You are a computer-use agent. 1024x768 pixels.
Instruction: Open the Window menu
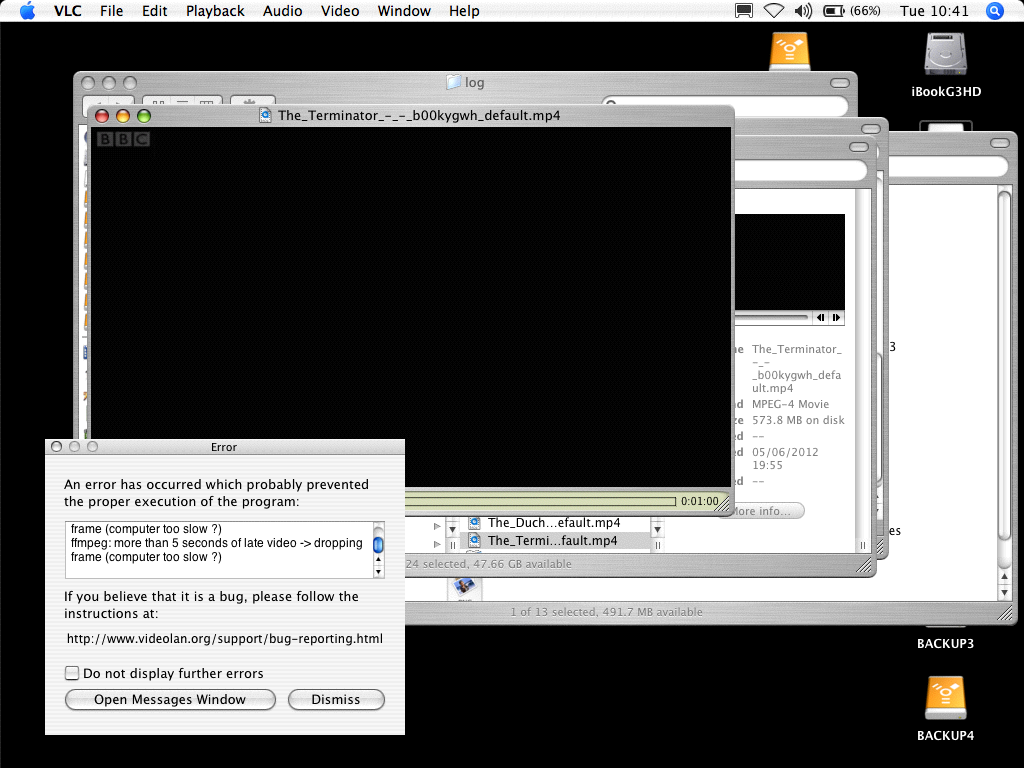[x=404, y=11]
